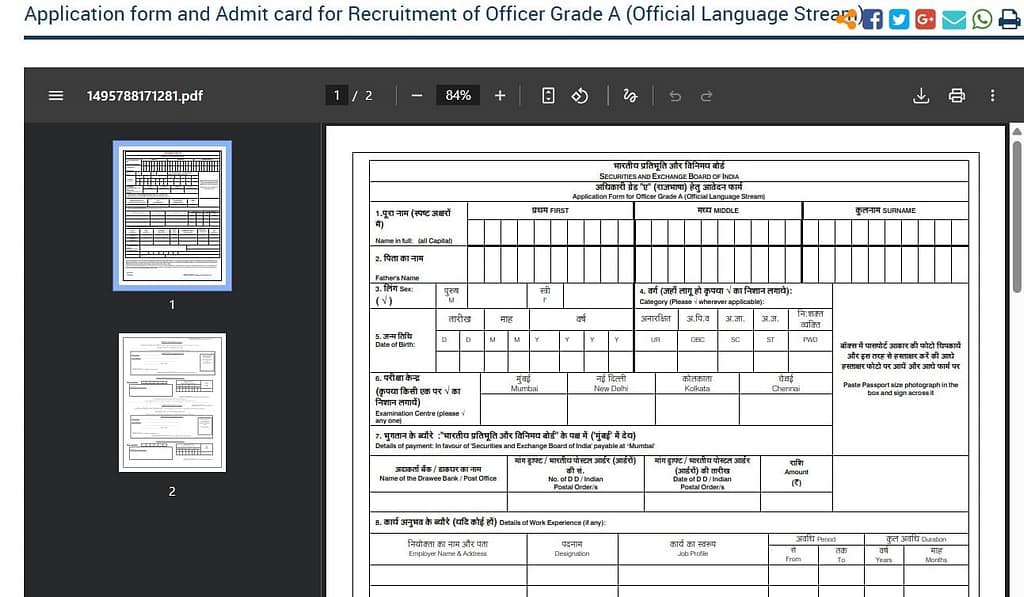Viewport: 1024px width, 597px height.
Task: Click the 'Kolkata' examination centre cell
Action: (697, 383)
